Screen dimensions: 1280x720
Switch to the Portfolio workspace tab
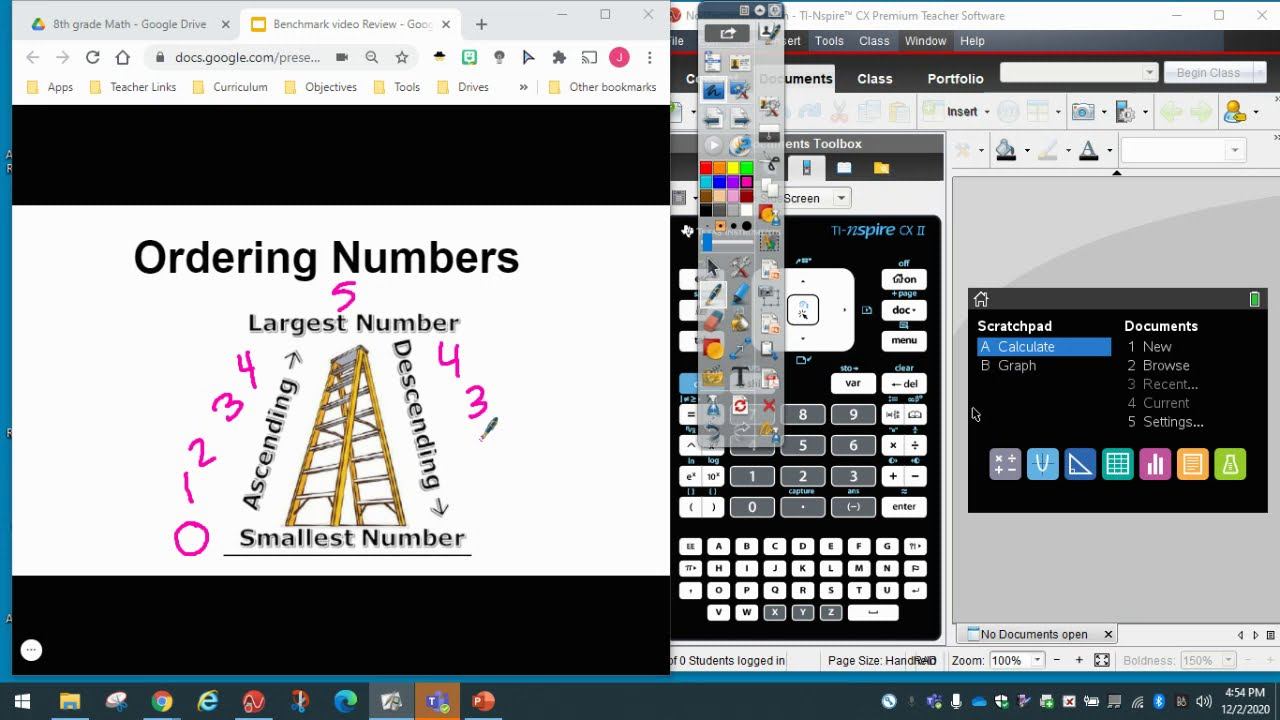[x=955, y=78]
